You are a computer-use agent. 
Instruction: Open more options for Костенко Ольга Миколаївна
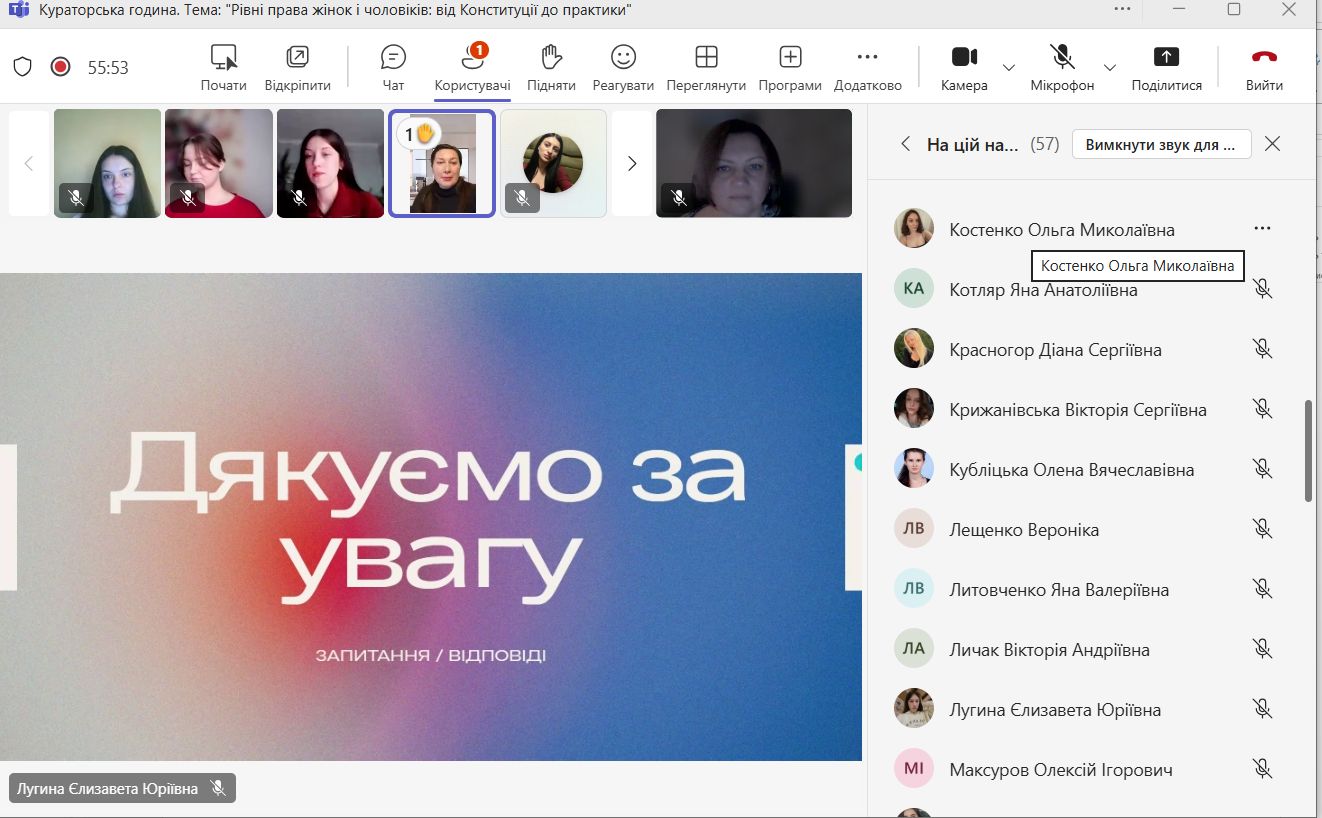[1262, 229]
